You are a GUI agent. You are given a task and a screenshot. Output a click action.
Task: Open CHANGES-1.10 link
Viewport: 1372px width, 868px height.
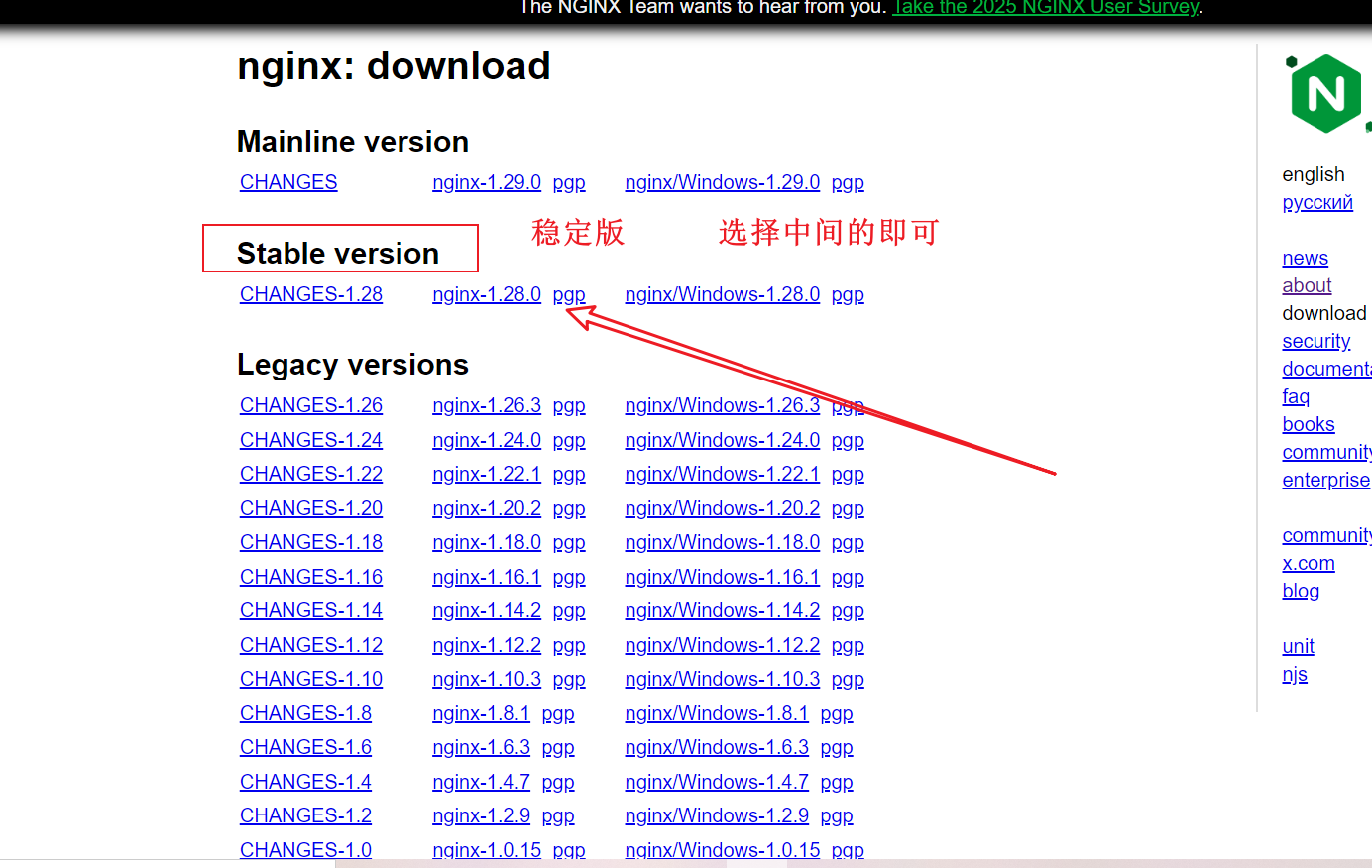[311, 679]
